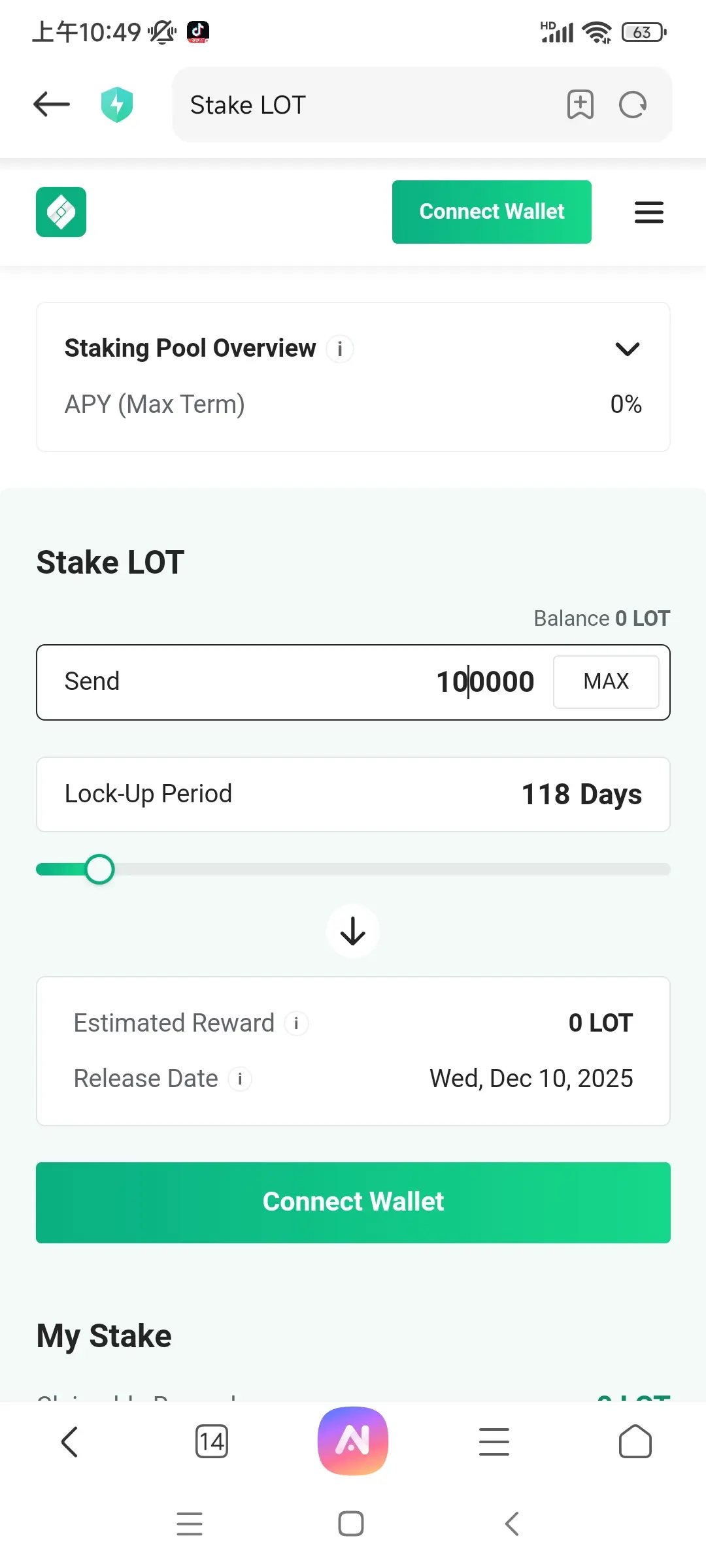Click the down arrow circle icon
The width and height of the screenshot is (706, 1568).
pyautogui.click(x=353, y=931)
